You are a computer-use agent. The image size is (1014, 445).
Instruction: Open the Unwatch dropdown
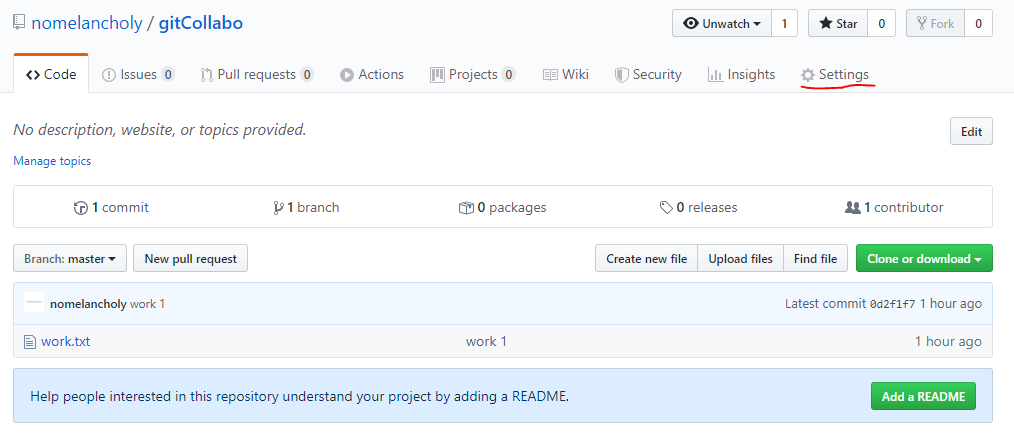coord(722,23)
